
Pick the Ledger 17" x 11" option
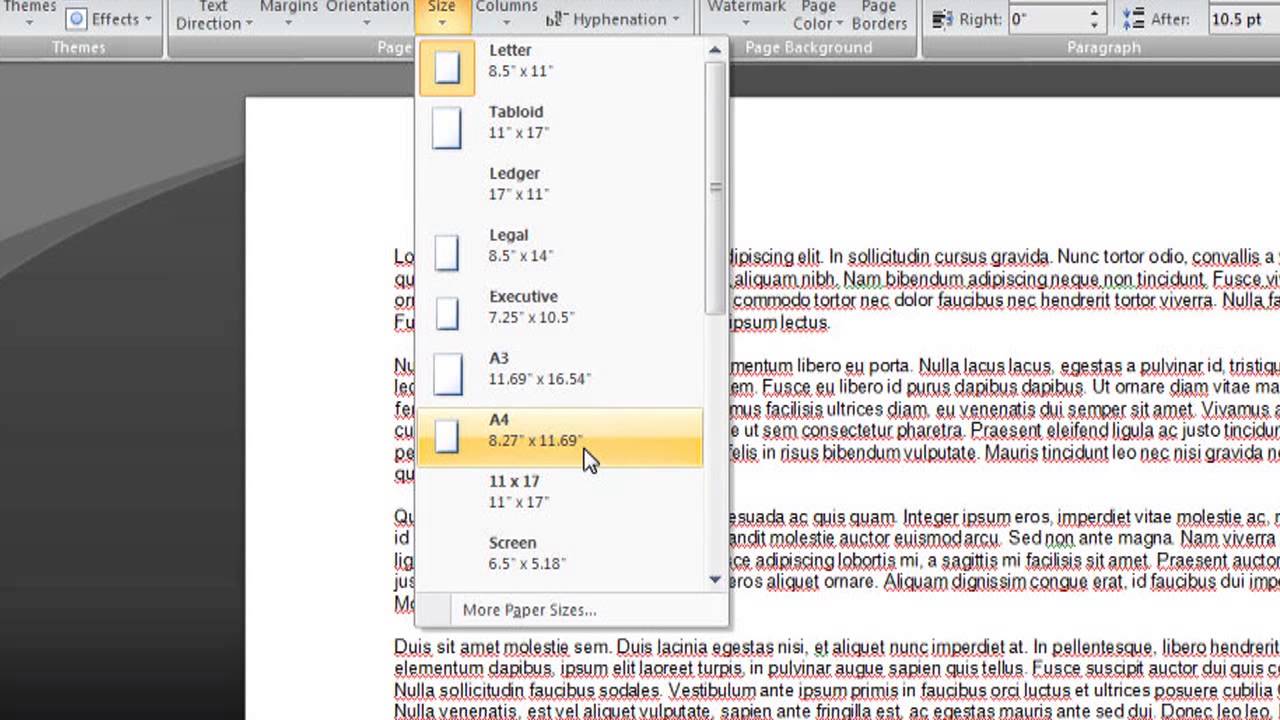click(x=560, y=189)
